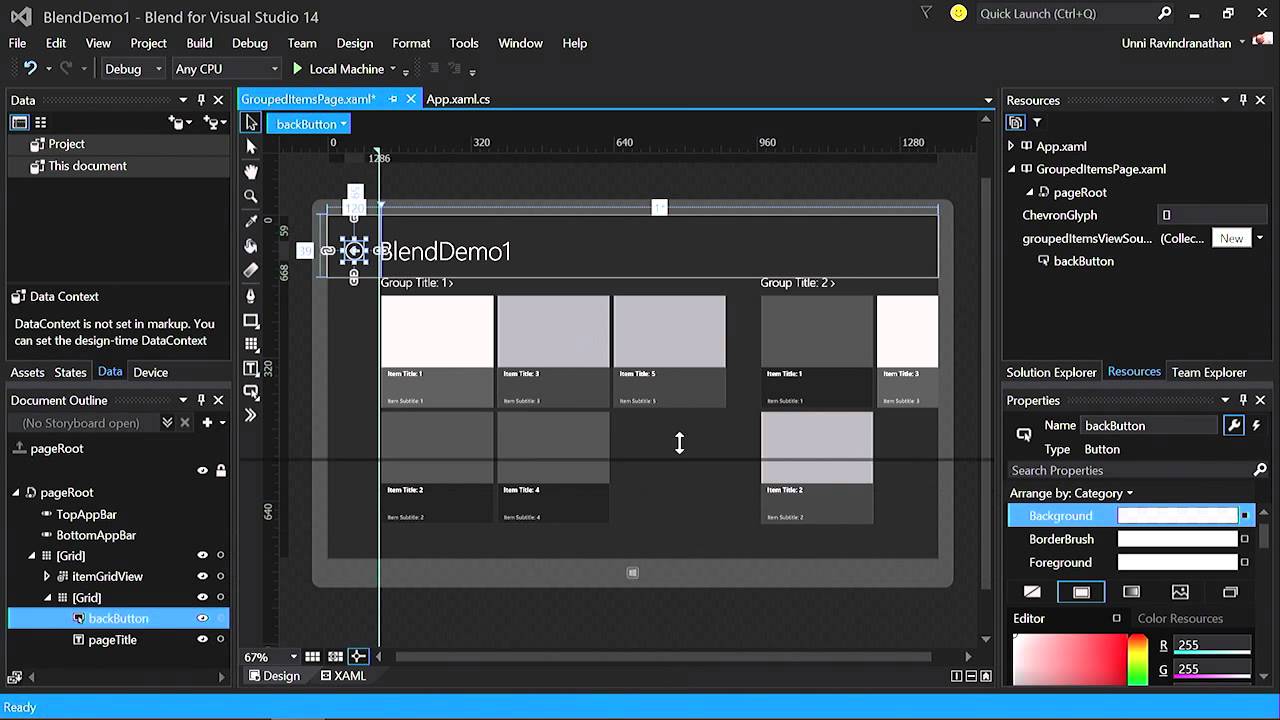Viewport: 1280px width, 720px height.
Task: Click the Name field backButton
Action: click(1150, 425)
